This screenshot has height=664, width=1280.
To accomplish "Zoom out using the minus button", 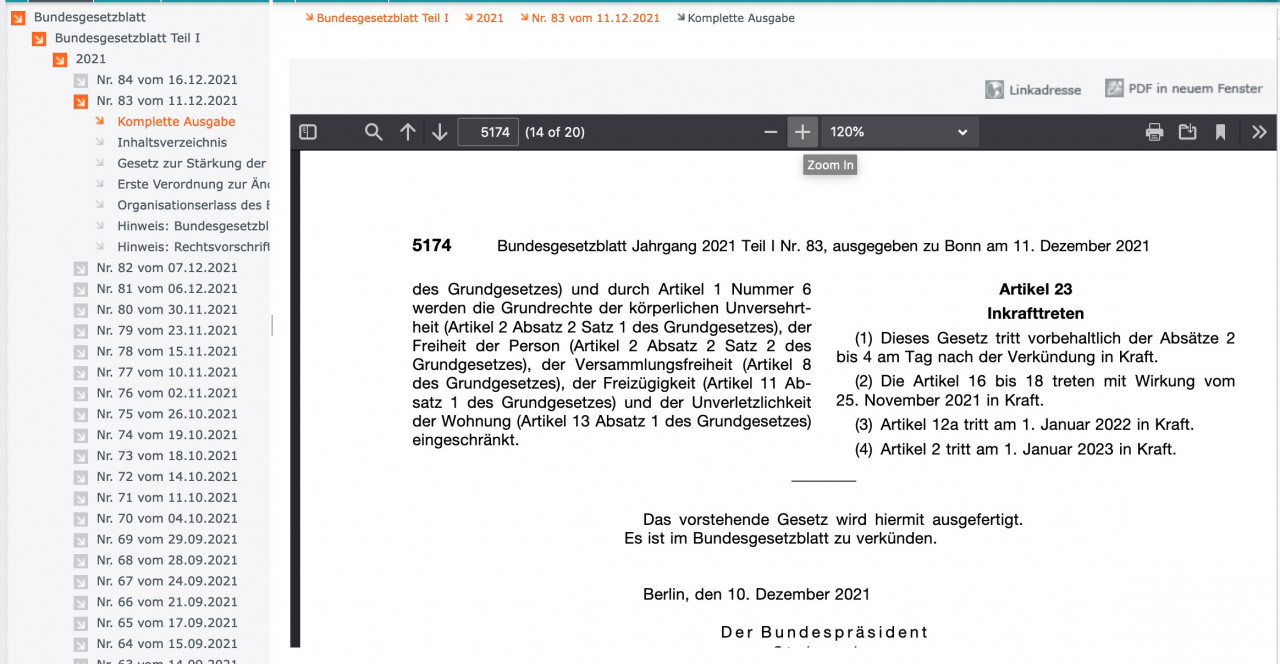I will [x=770, y=132].
